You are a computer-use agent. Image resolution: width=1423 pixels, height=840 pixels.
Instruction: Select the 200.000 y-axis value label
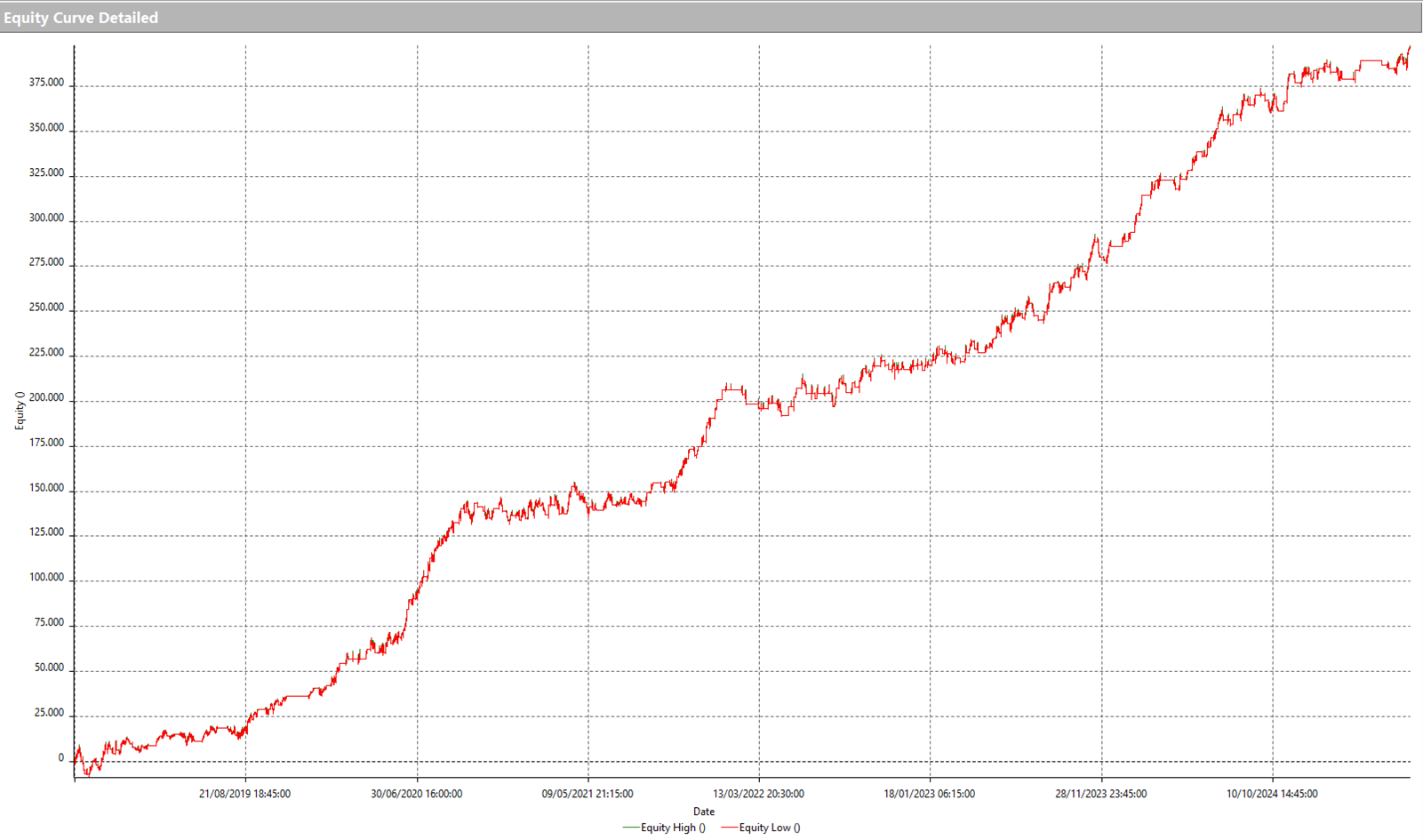point(46,398)
